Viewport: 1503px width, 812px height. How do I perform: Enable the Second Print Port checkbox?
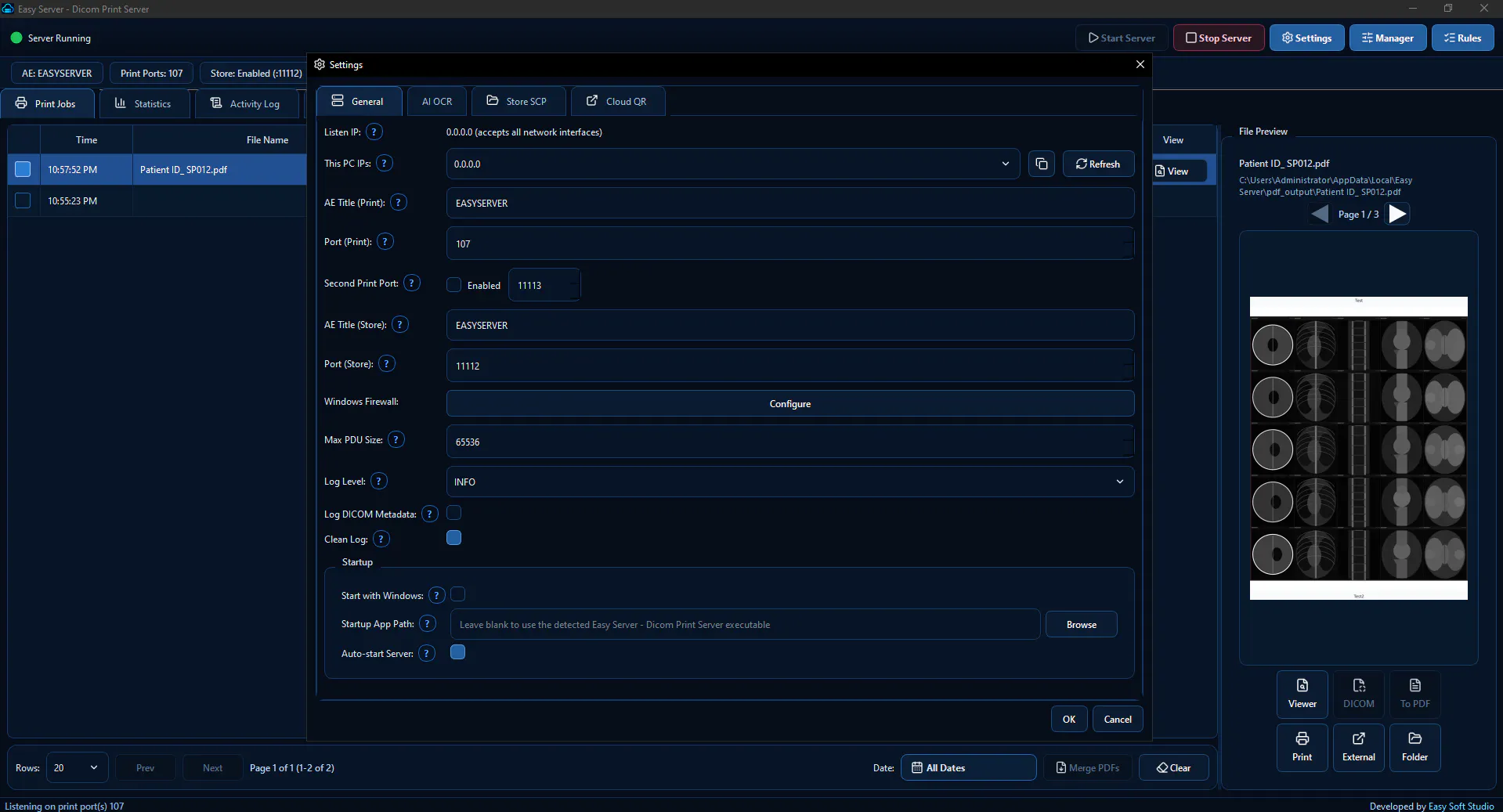coord(453,284)
